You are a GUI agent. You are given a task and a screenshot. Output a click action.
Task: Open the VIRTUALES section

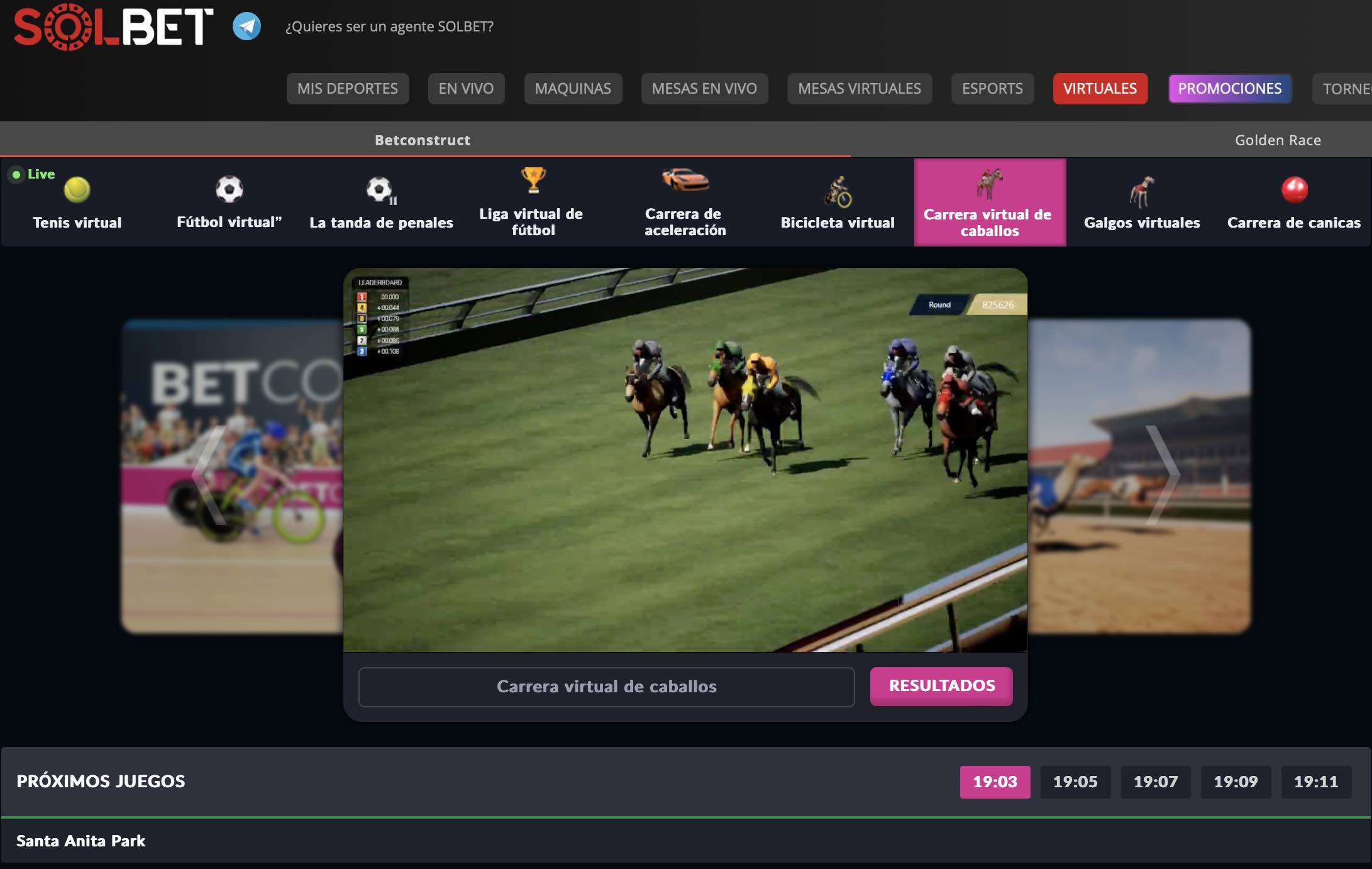pyautogui.click(x=1100, y=89)
